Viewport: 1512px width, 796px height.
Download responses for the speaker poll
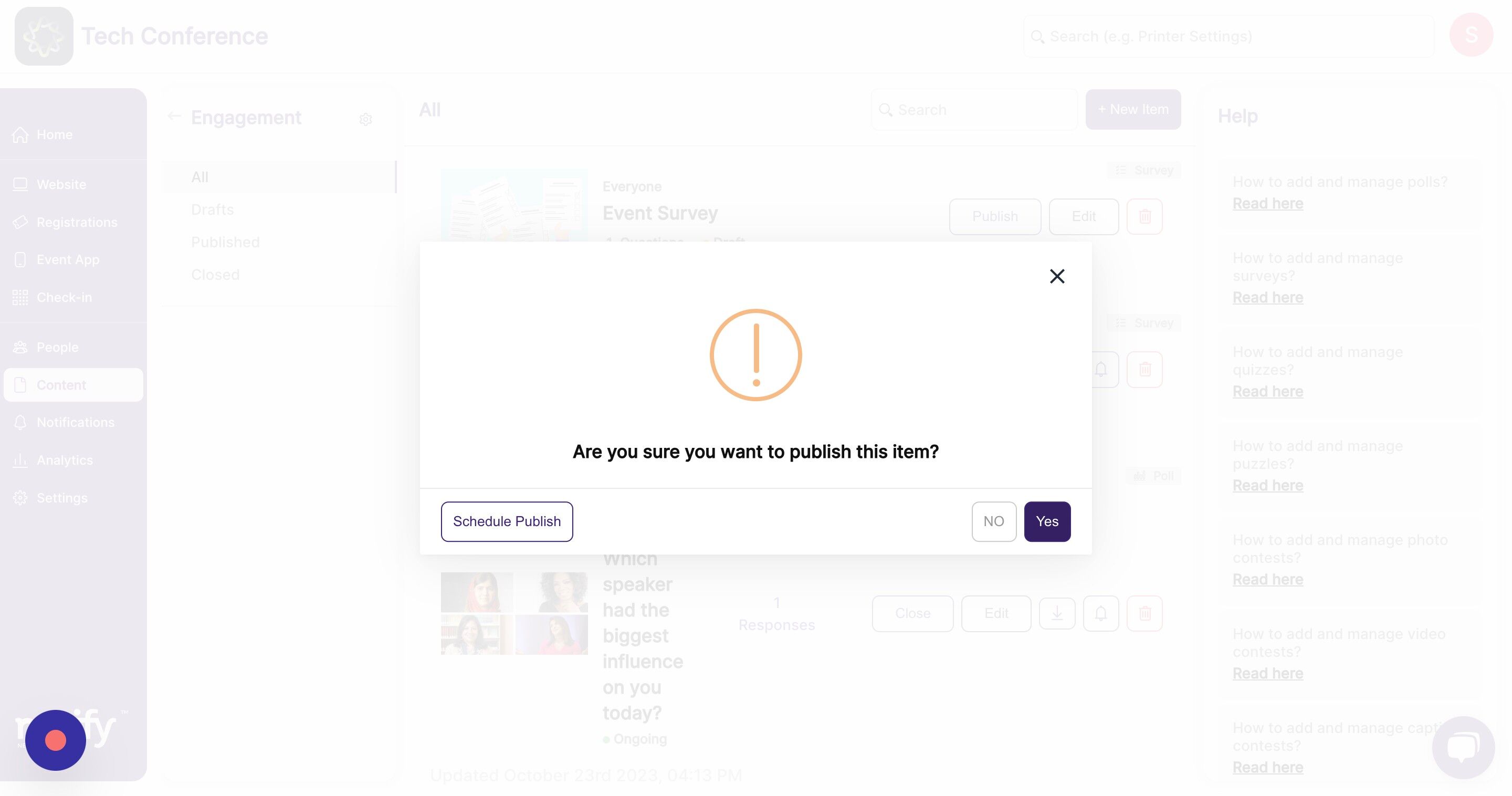tap(1056, 613)
